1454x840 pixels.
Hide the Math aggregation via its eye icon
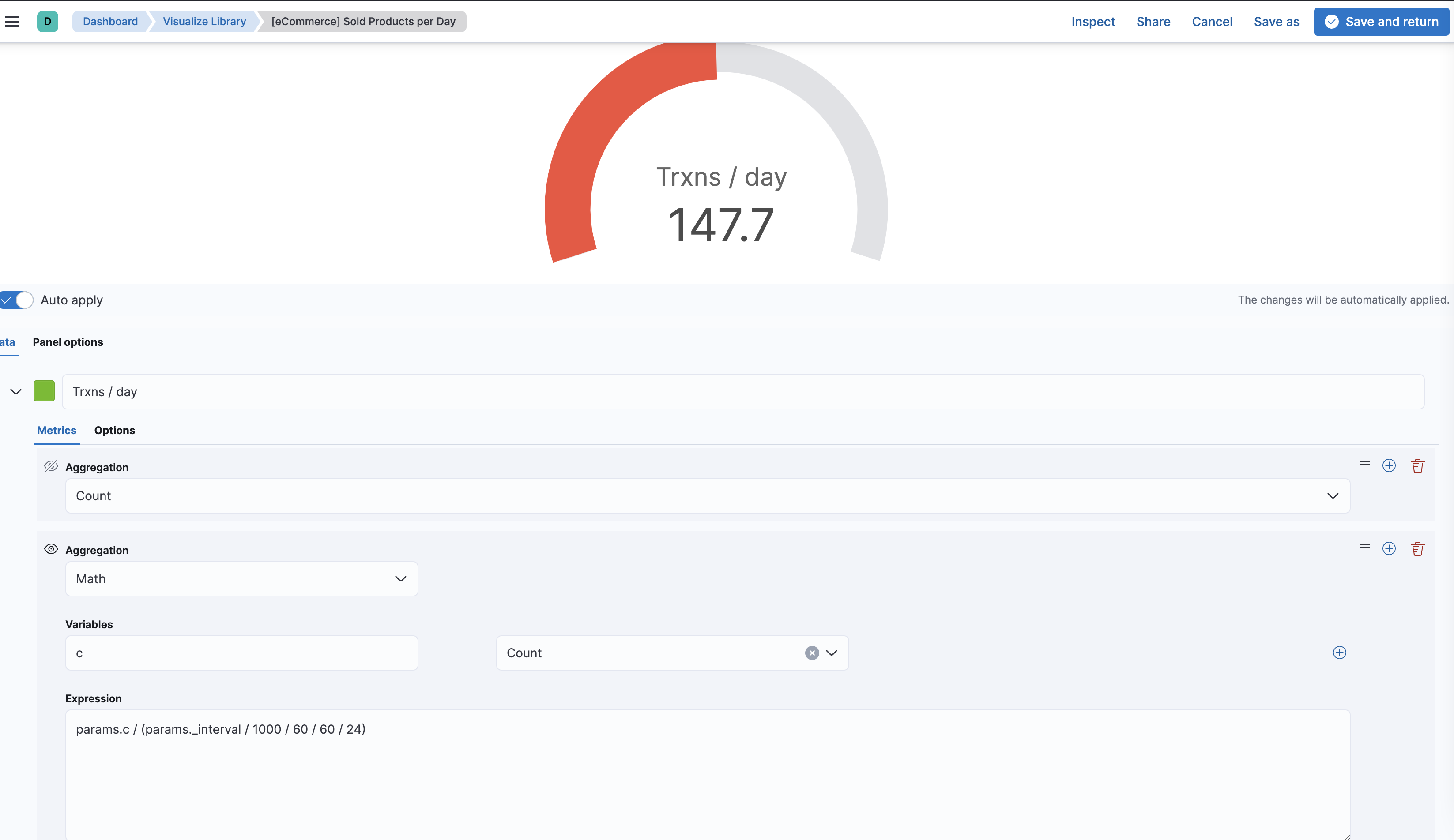51,549
